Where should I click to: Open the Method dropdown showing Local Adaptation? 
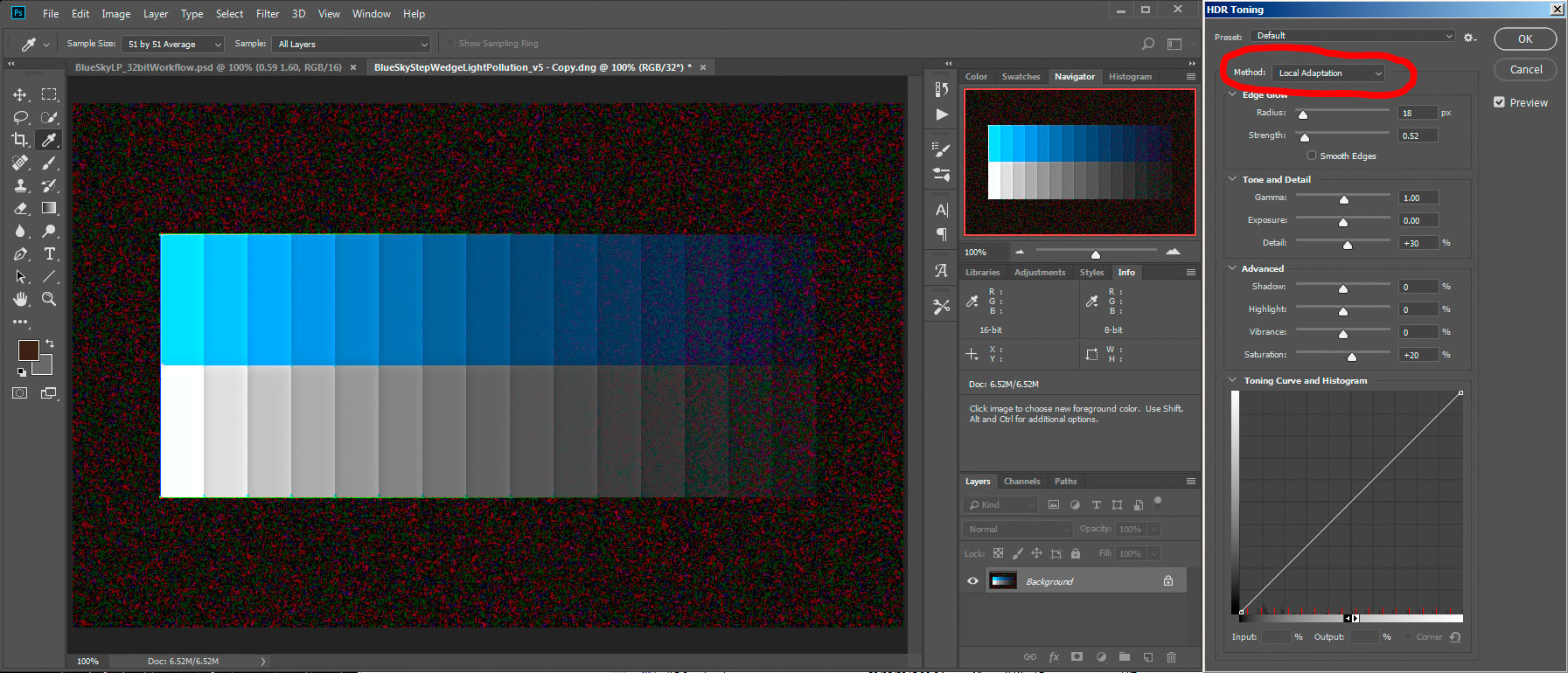[1328, 73]
